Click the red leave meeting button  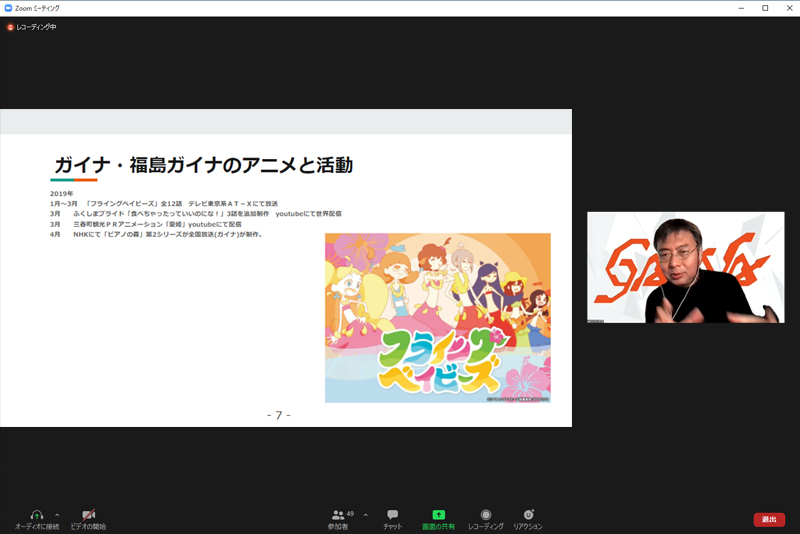click(768, 519)
